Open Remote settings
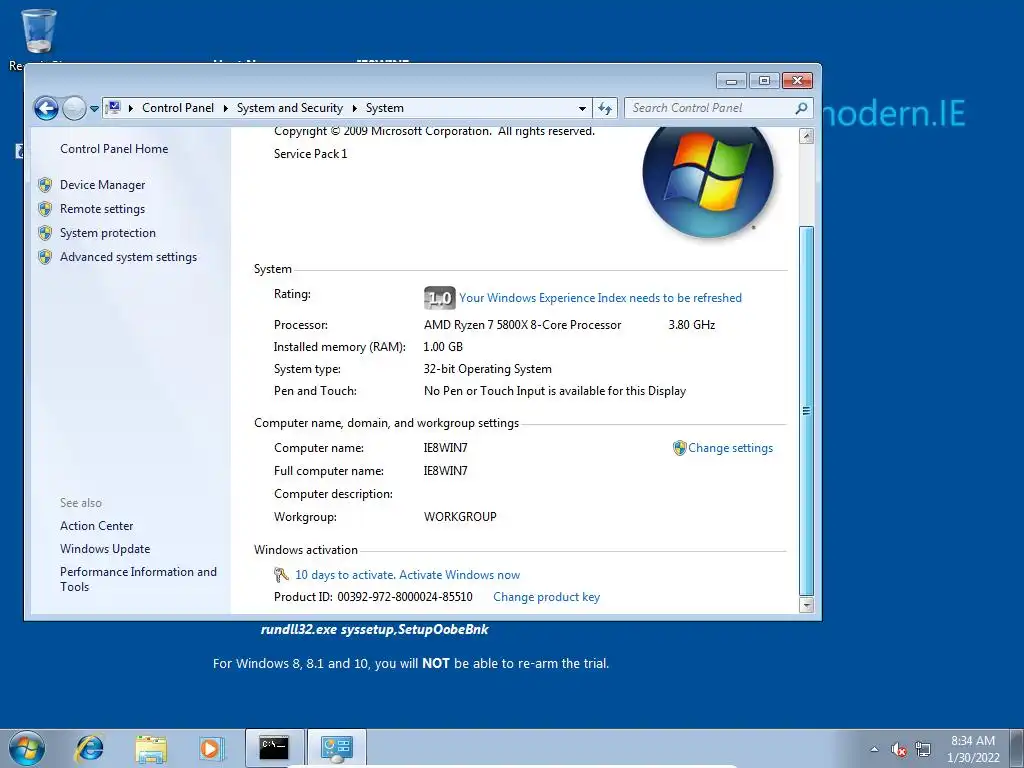 103,209
